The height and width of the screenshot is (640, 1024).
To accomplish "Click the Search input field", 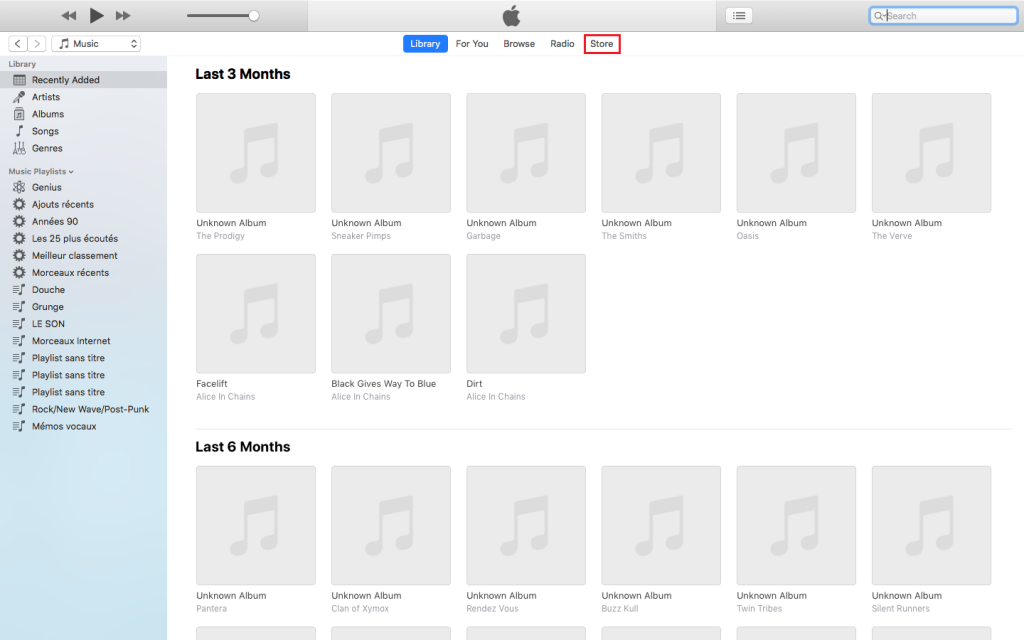I will click(943, 16).
